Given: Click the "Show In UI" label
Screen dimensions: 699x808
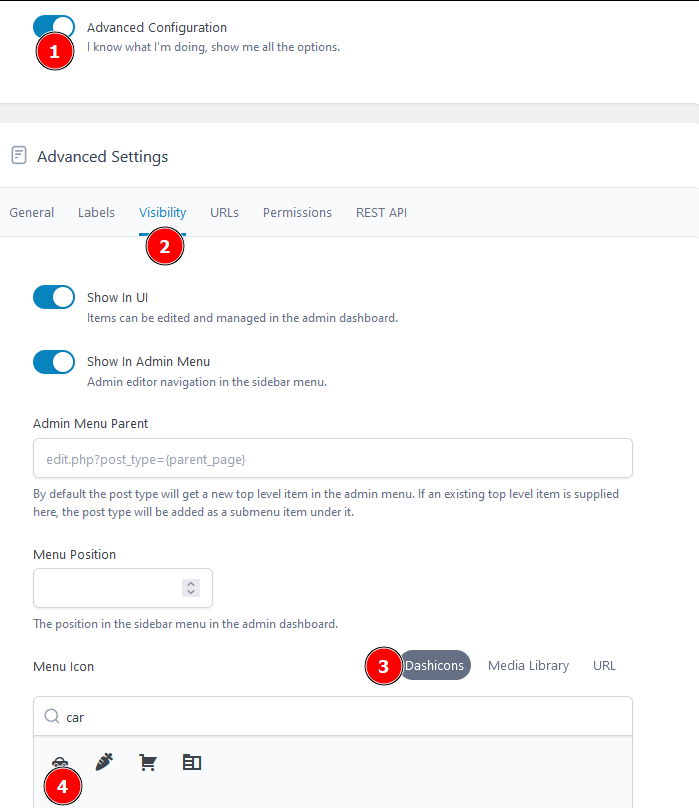Looking at the screenshot, I should (118, 297).
